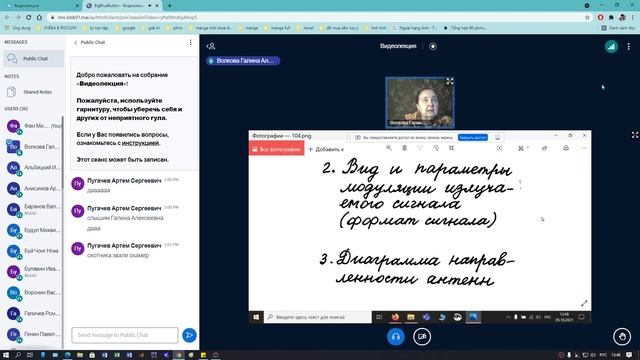Viewport: 640px width, 360px height.
Task: Click the Волкова Галина webcam thumbnail
Action: 420,102
